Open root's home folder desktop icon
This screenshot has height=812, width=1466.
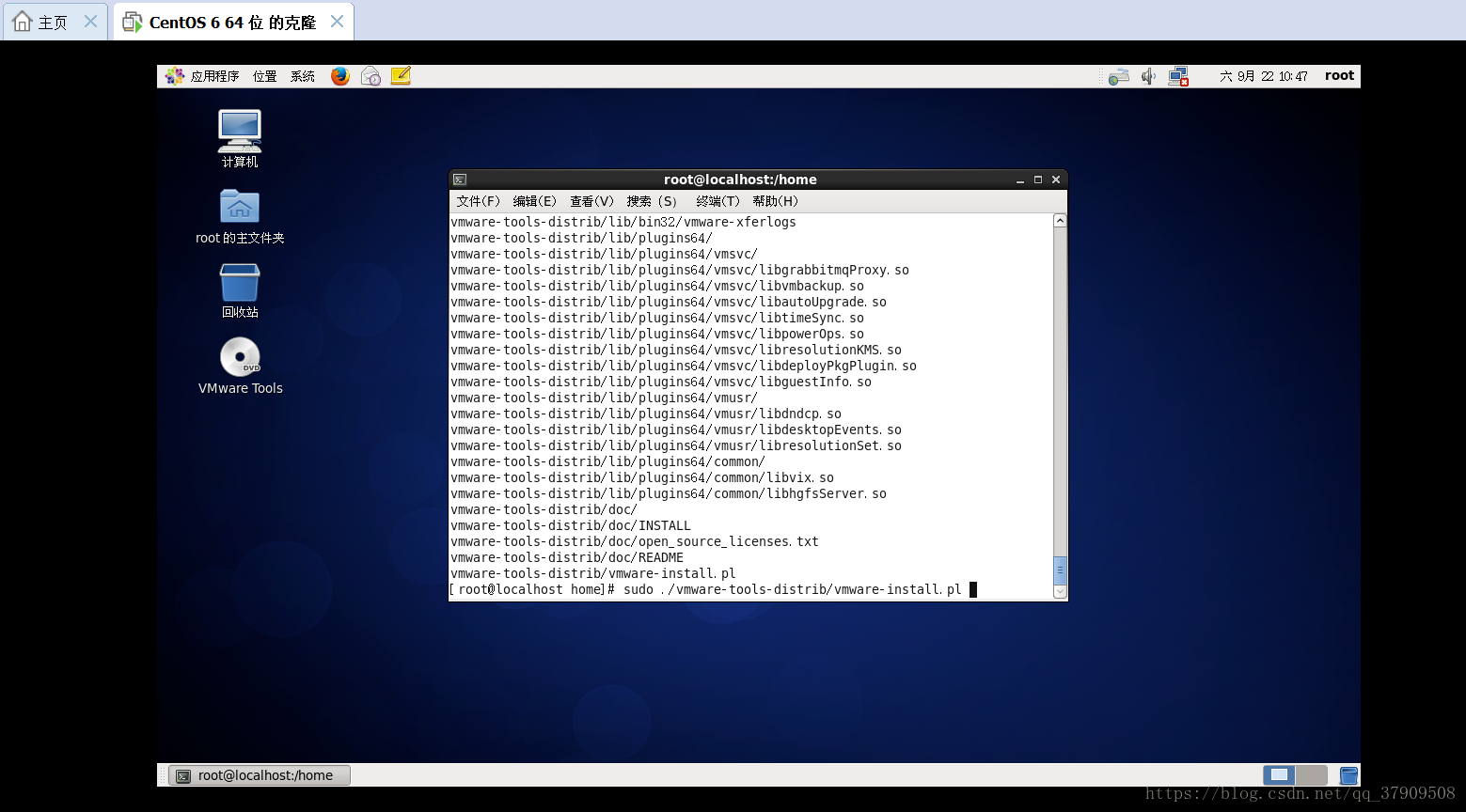(x=240, y=216)
